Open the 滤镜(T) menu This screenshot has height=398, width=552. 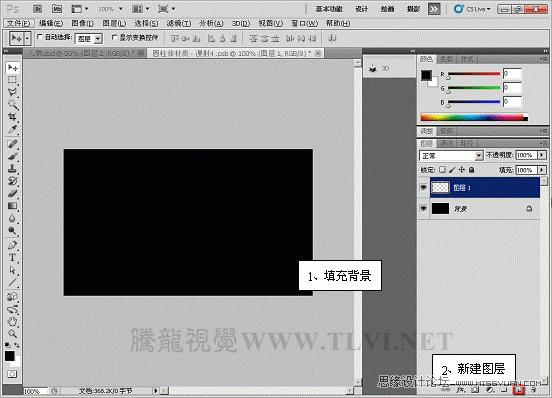pos(179,23)
